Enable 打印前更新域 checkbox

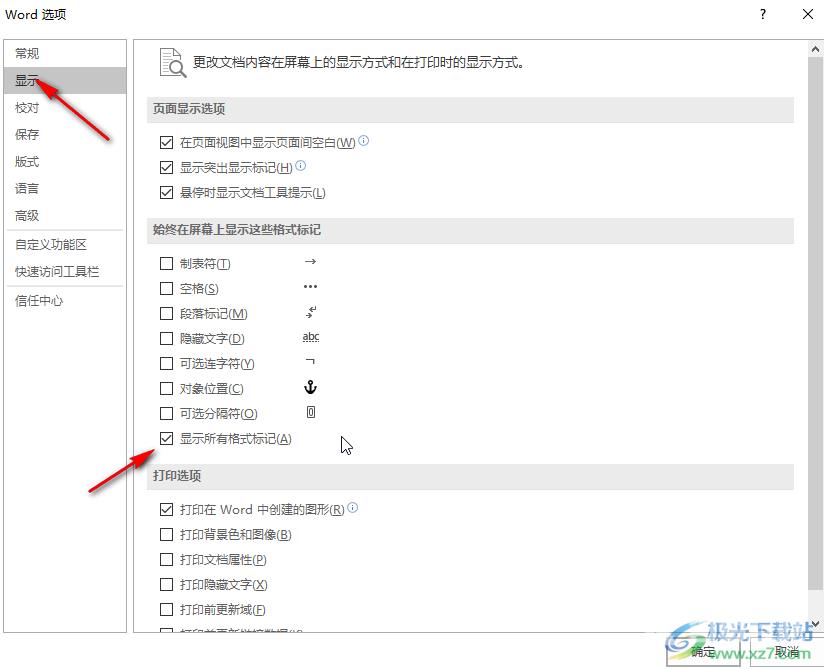[x=166, y=610]
